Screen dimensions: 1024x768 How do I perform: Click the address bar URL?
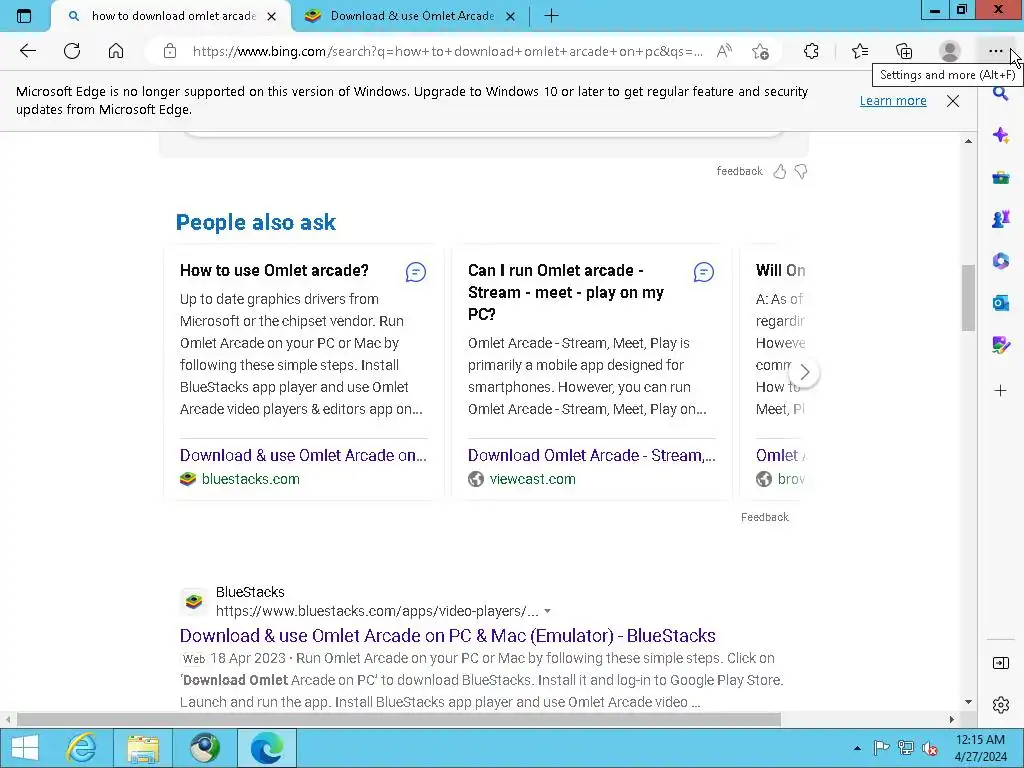448,51
